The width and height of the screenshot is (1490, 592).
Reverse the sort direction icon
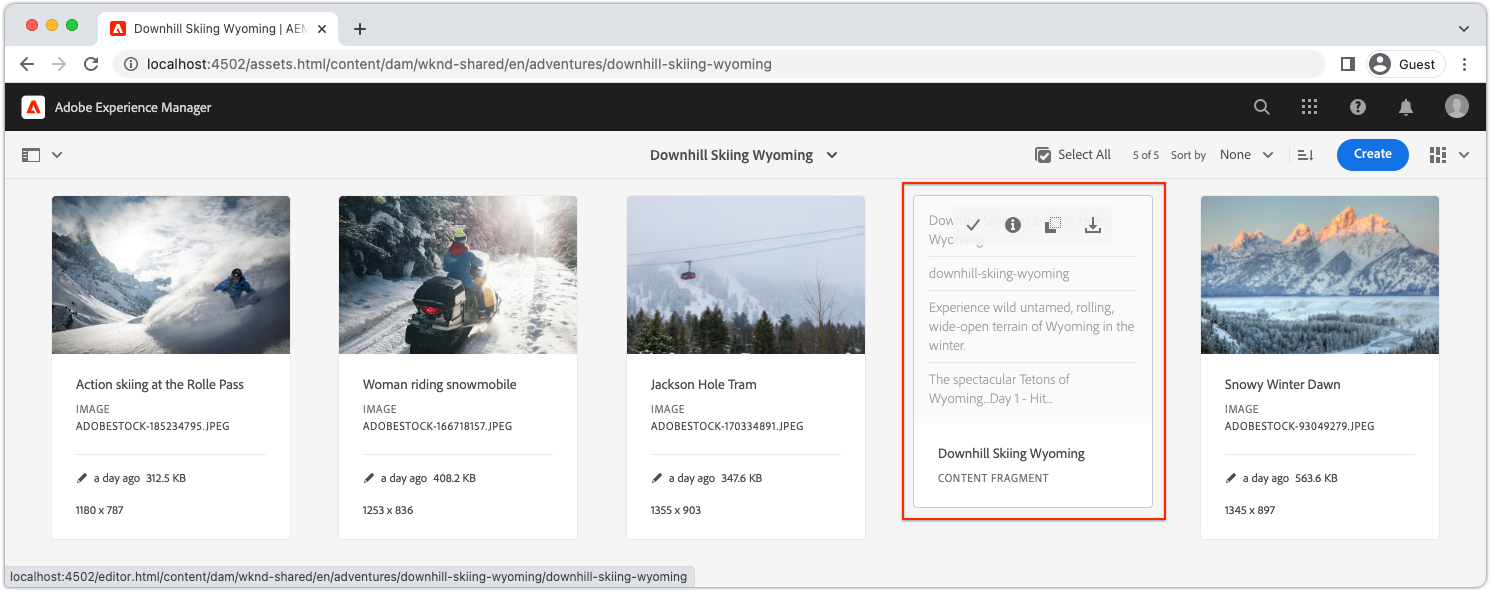[x=1305, y=155]
